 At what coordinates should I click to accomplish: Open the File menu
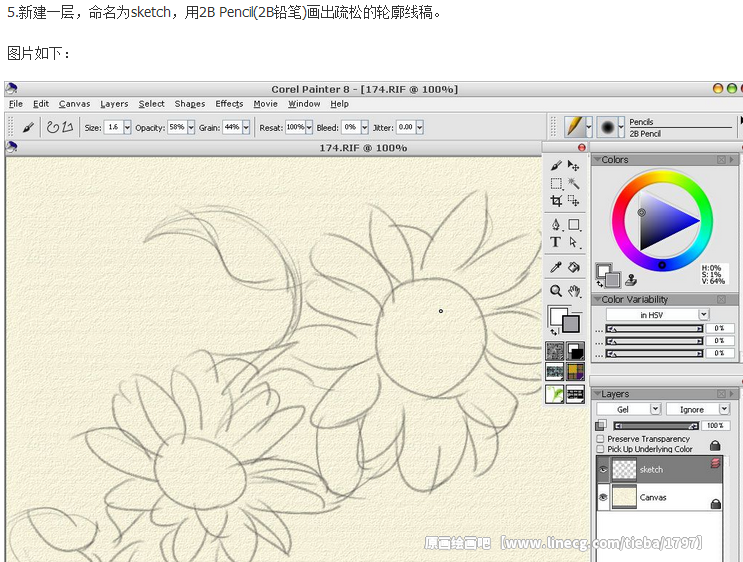(16, 104)
